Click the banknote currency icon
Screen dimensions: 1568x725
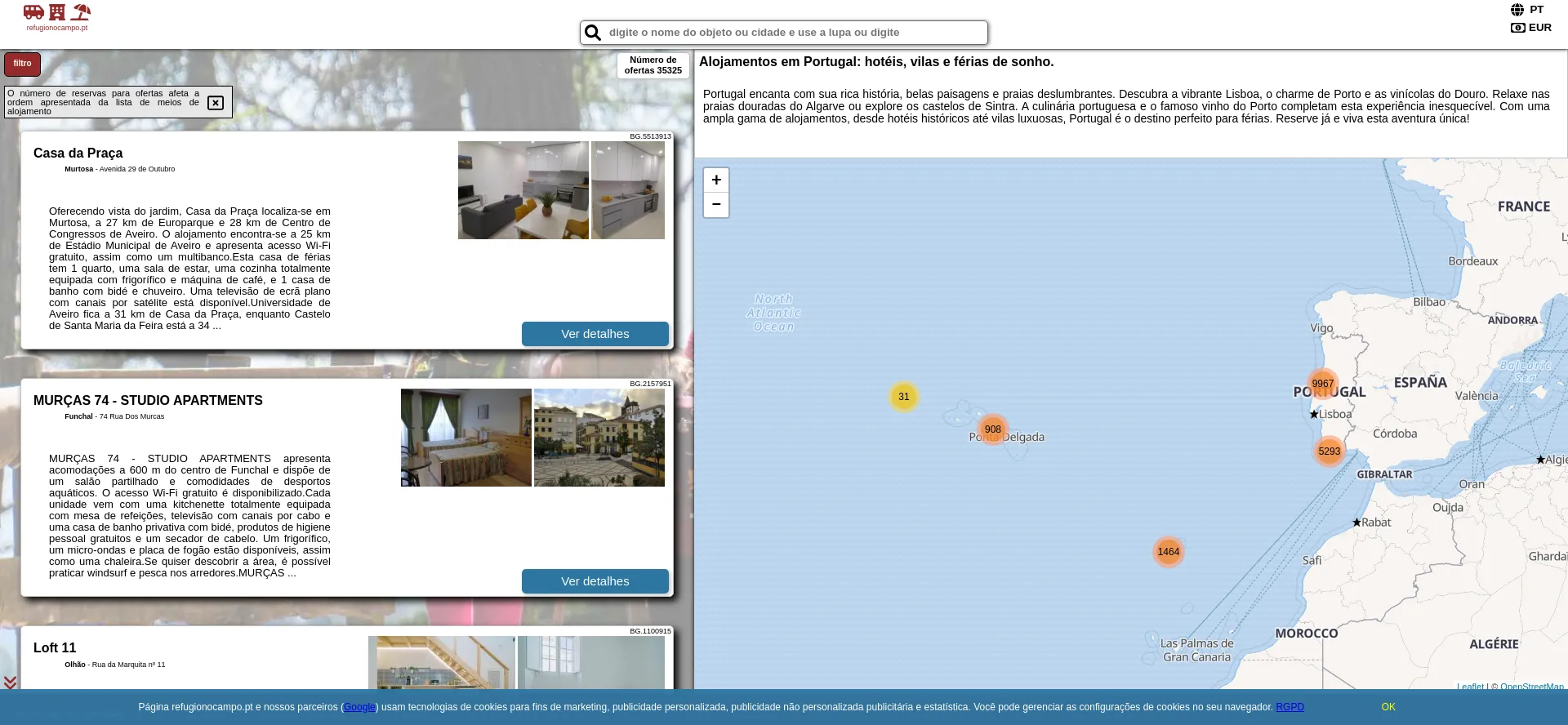[1518, 28]
